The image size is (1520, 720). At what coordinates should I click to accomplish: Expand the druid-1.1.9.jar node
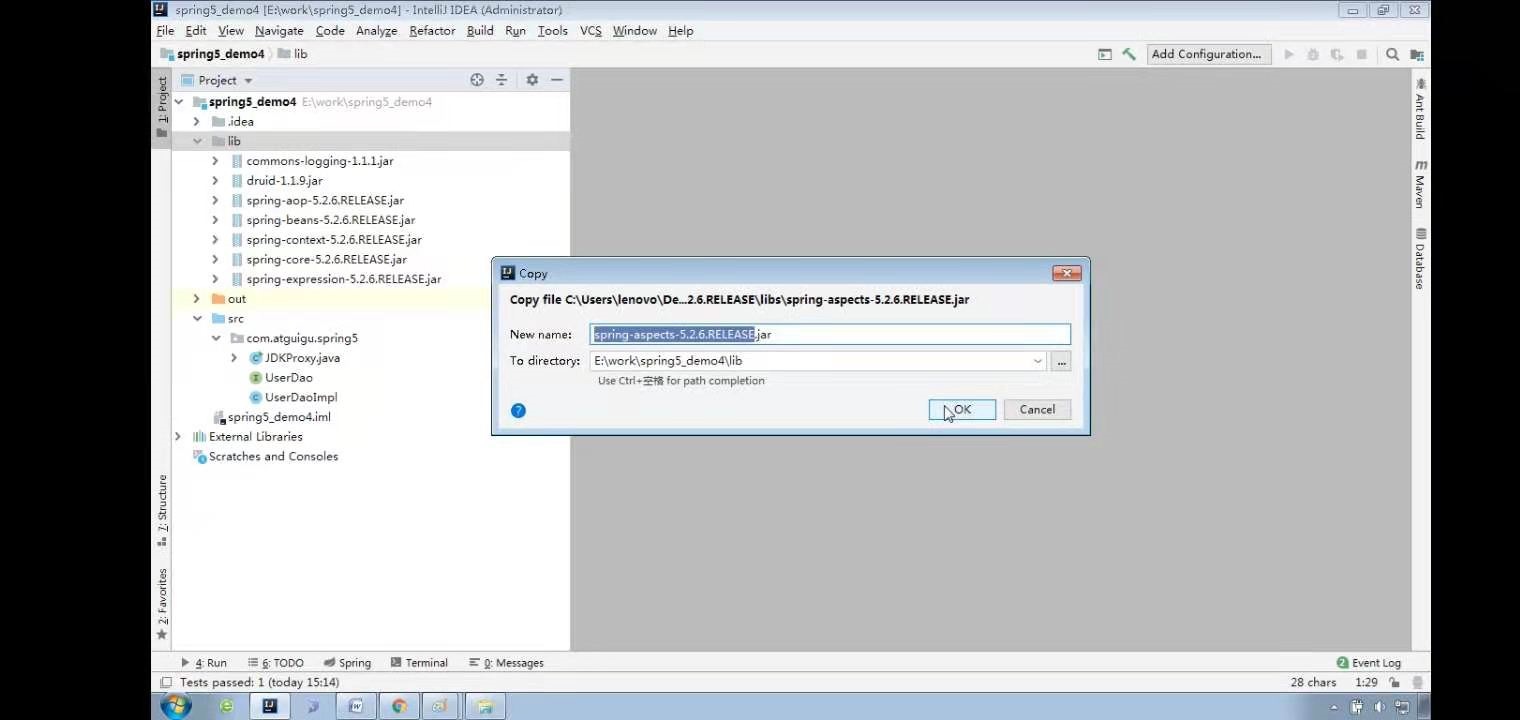coord(215,181)
